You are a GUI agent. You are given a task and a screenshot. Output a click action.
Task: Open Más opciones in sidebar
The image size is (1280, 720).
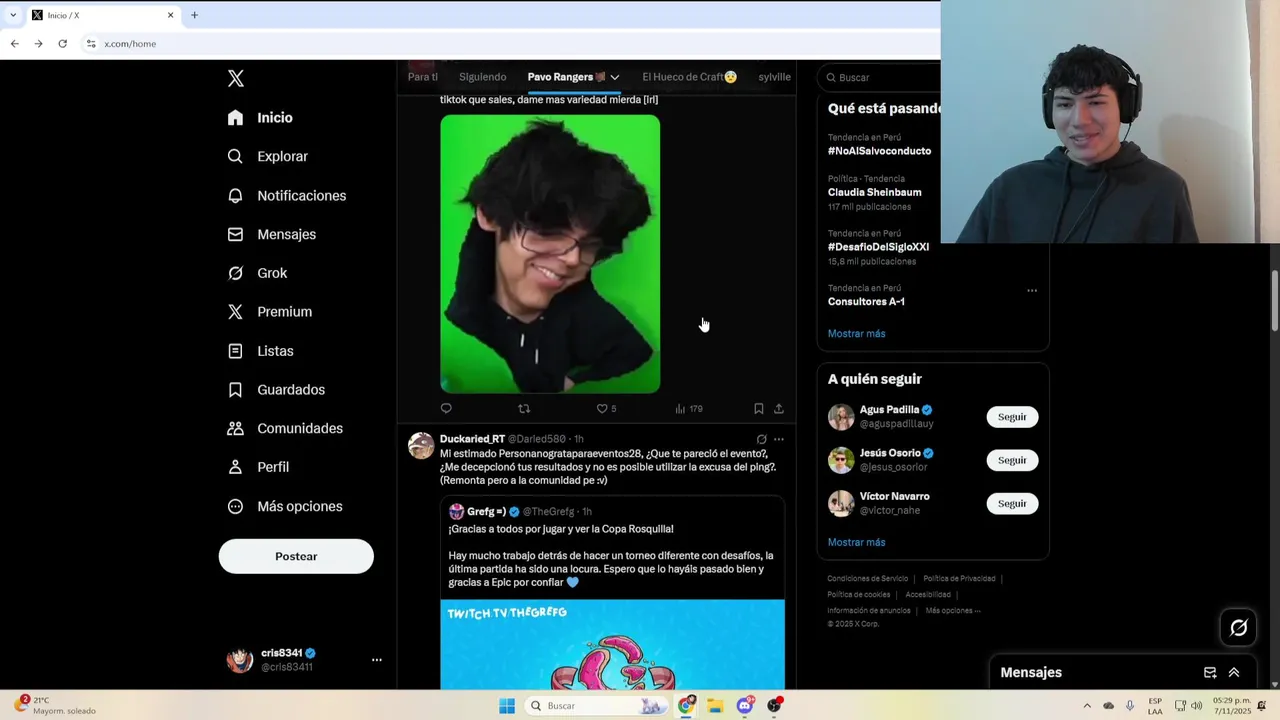[285, 506]
